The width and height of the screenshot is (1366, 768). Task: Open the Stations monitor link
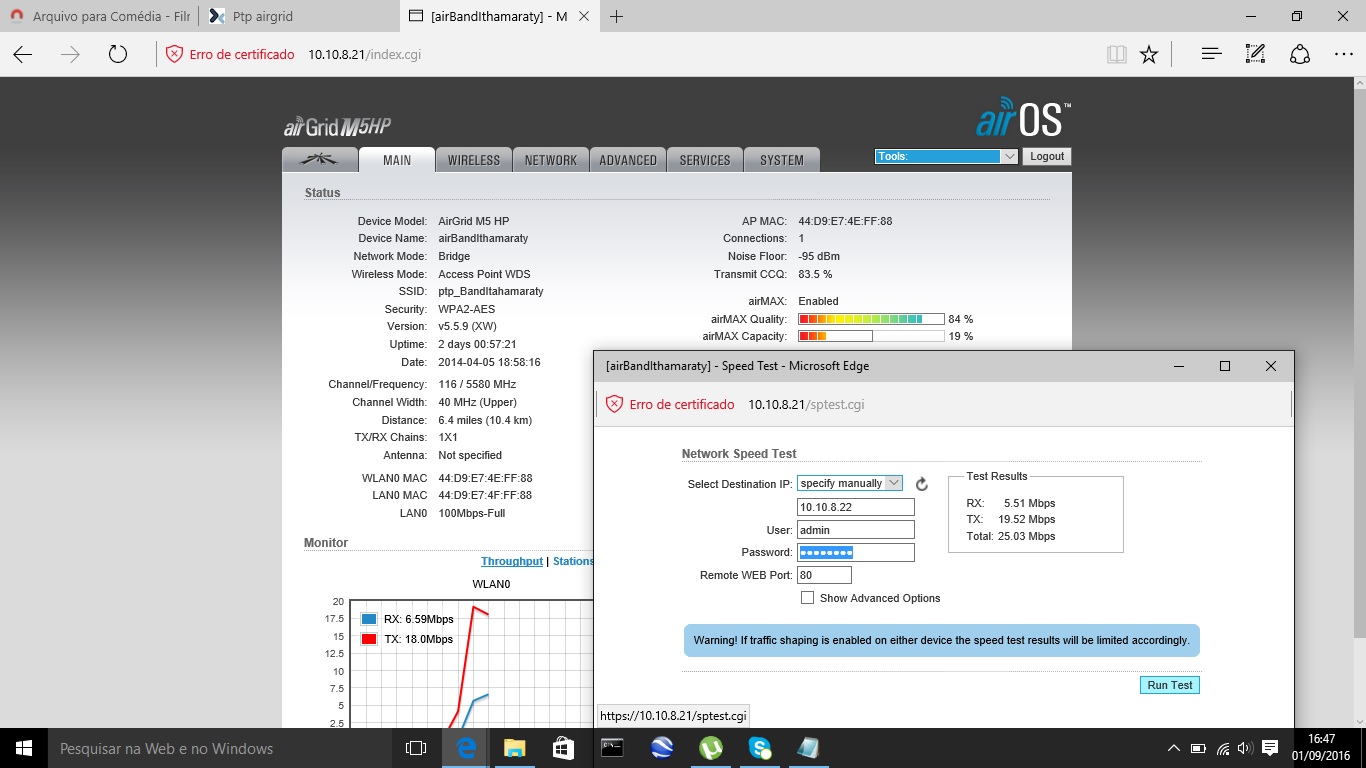coord(573,562)
